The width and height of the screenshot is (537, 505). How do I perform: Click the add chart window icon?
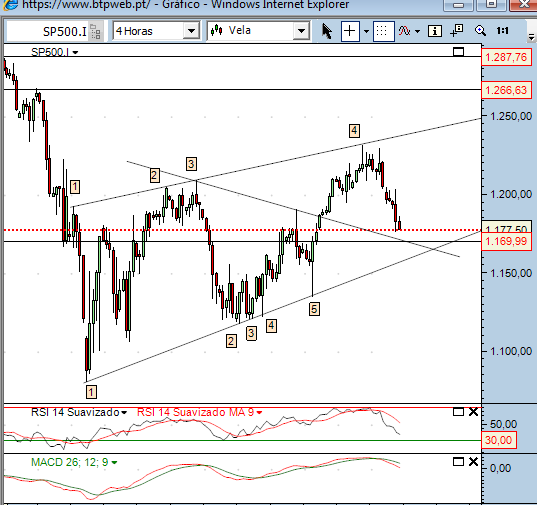pos(457,30)
